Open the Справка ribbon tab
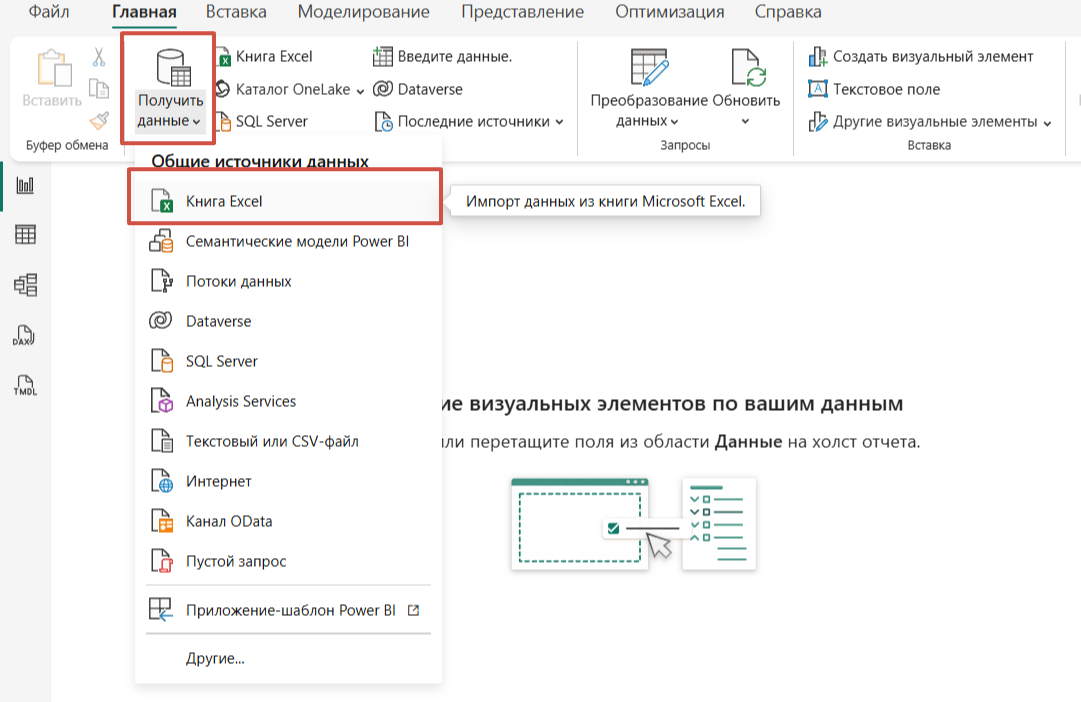This screenshot has height=702, width=1081. coord(788,12)
